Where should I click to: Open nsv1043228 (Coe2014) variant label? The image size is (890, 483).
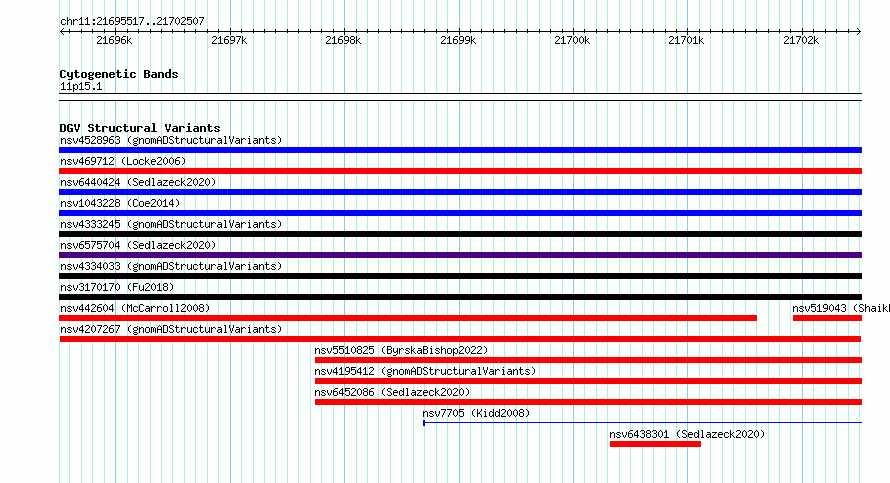pyautogui.click(x=120, y=203)
